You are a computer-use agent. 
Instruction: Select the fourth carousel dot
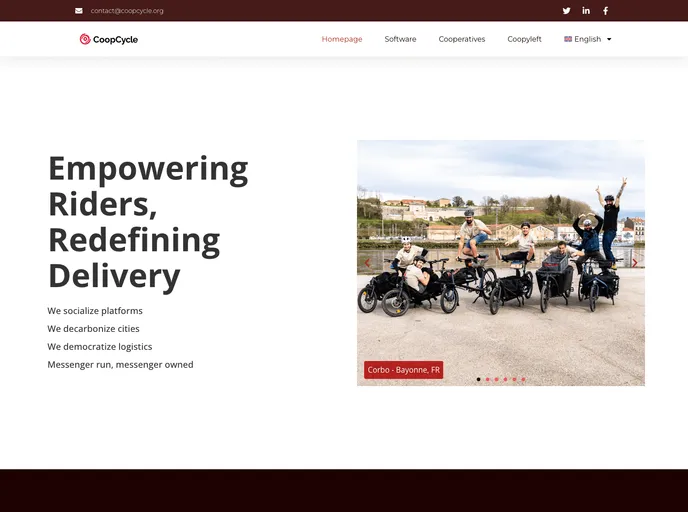tap(505, 379)
